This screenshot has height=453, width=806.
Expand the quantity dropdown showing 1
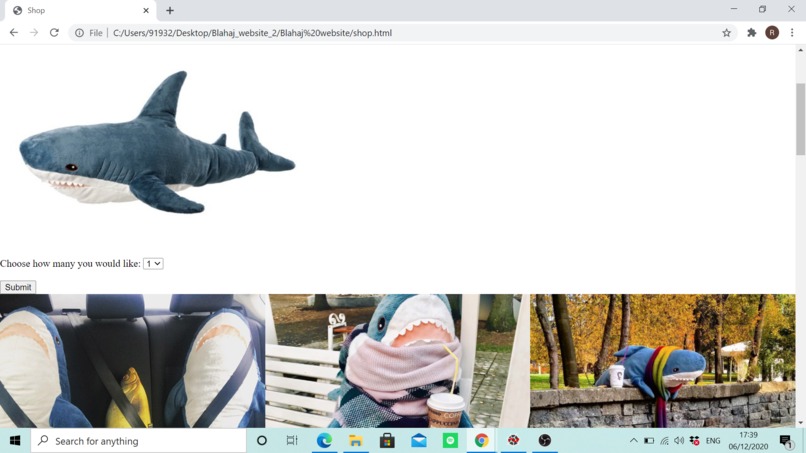click(x=153, y=263)
